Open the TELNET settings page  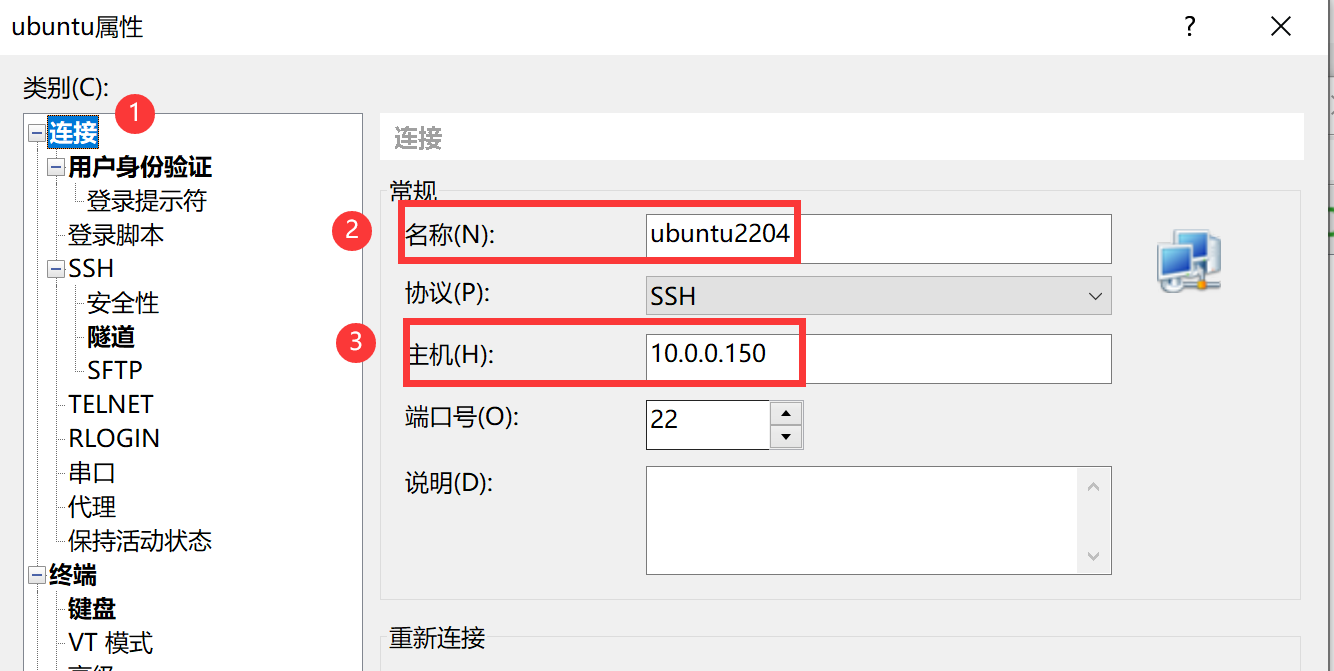tap(111, 405)
